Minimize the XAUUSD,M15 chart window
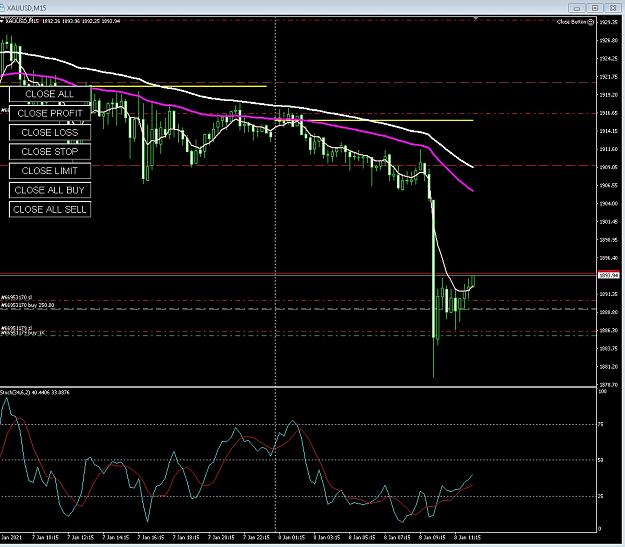The height and width of the screenshot is (547, 625). (x=577, y=8)
